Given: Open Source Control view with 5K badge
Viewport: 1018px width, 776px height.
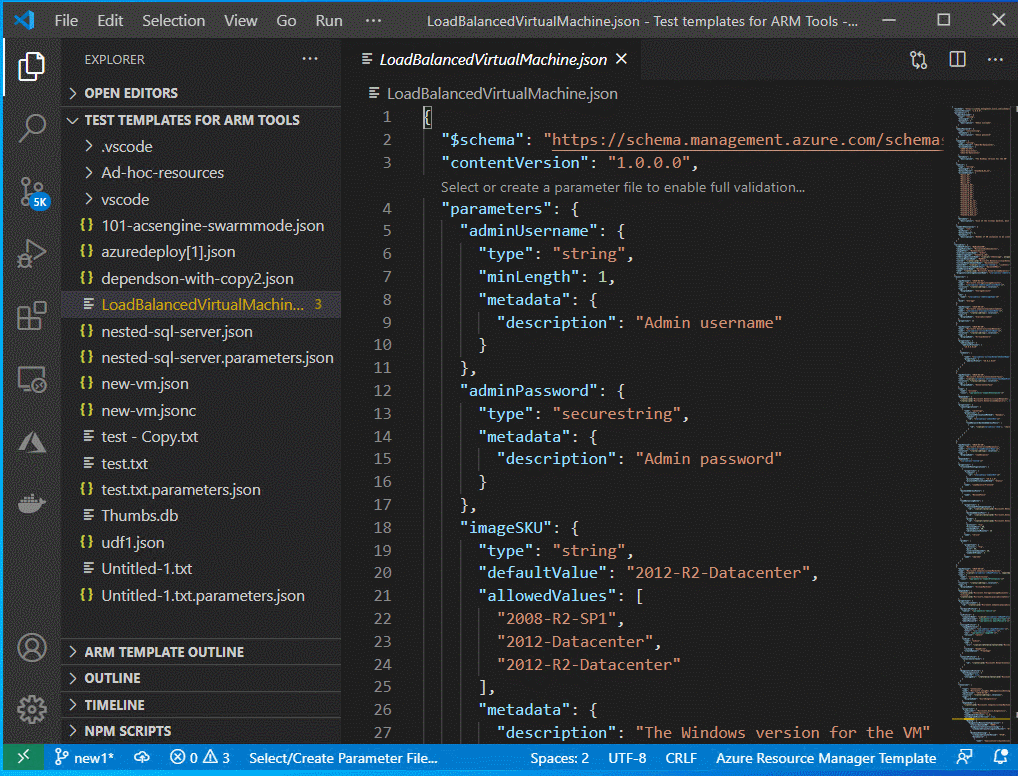Looking at the screenshot, I should [x=31, y=192].
